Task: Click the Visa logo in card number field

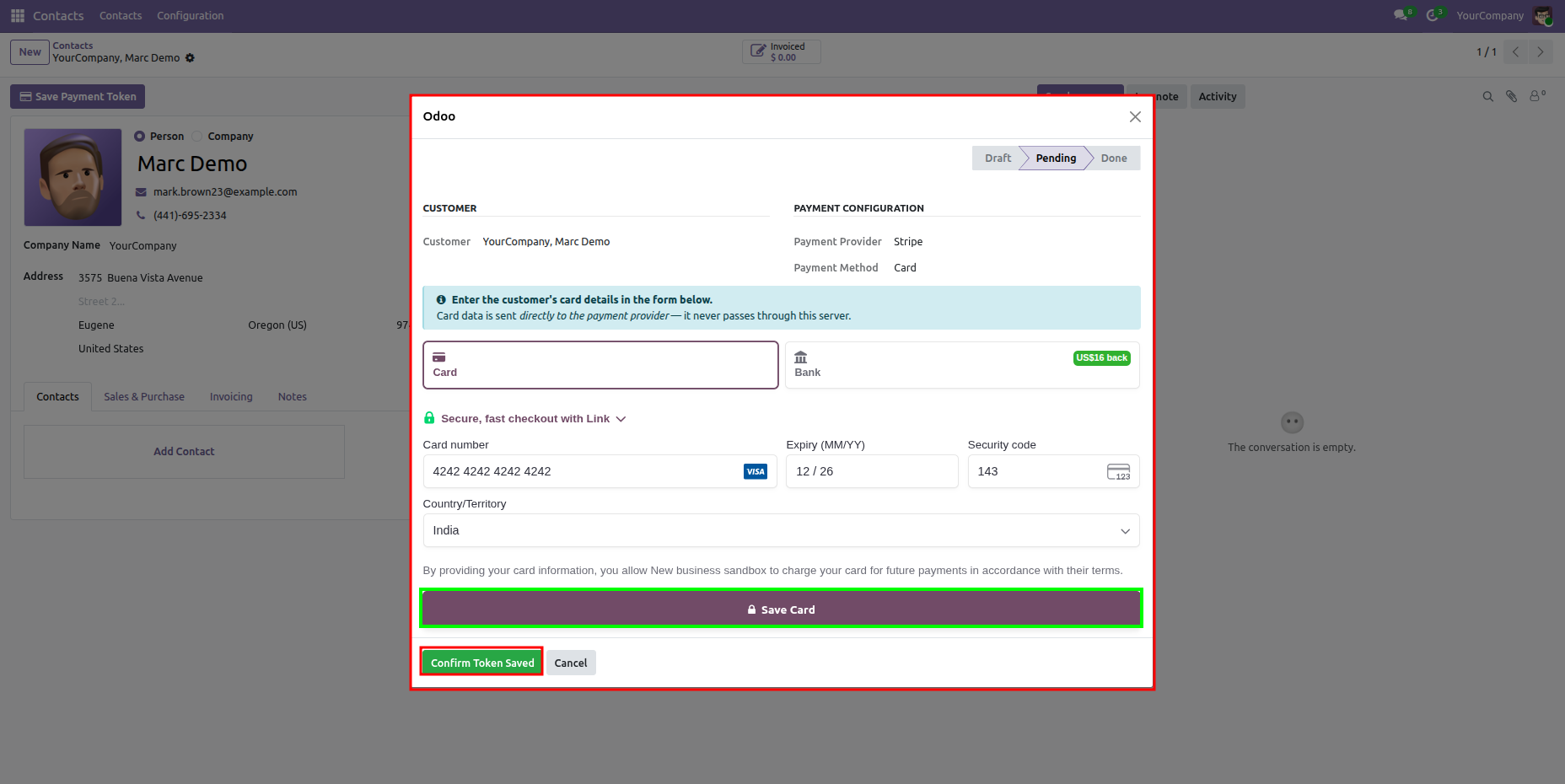Action: click(x=756, y=472)
